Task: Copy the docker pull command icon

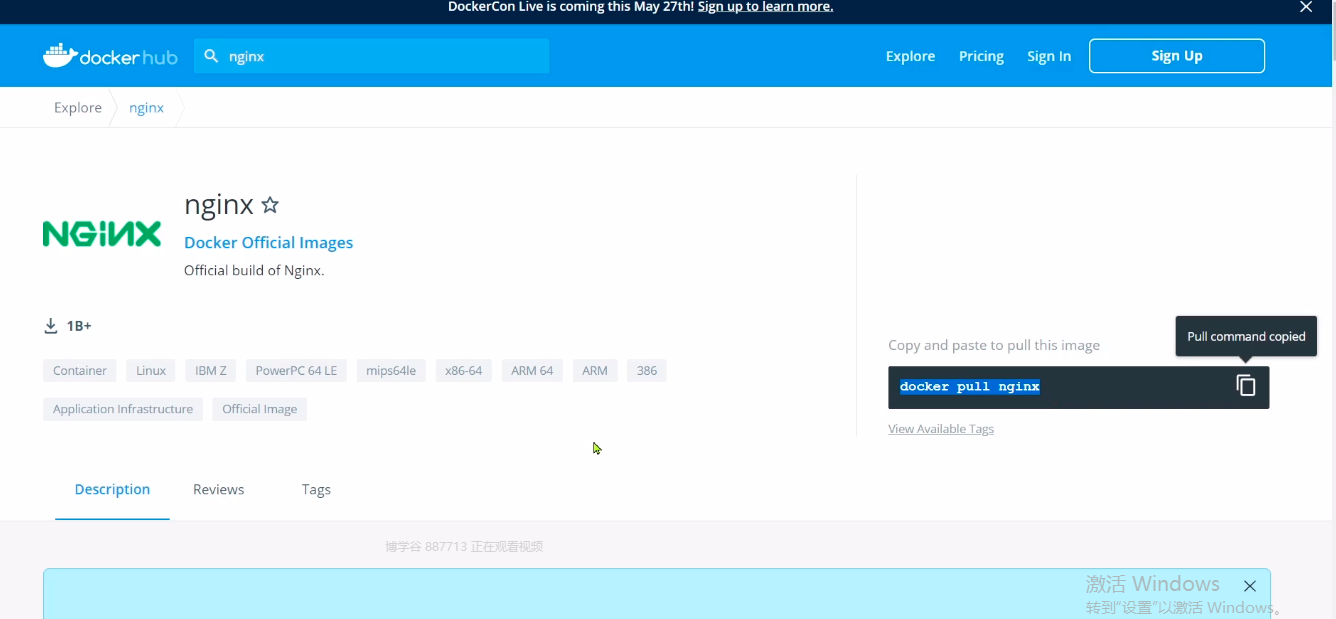Action: coord(1246,386)
